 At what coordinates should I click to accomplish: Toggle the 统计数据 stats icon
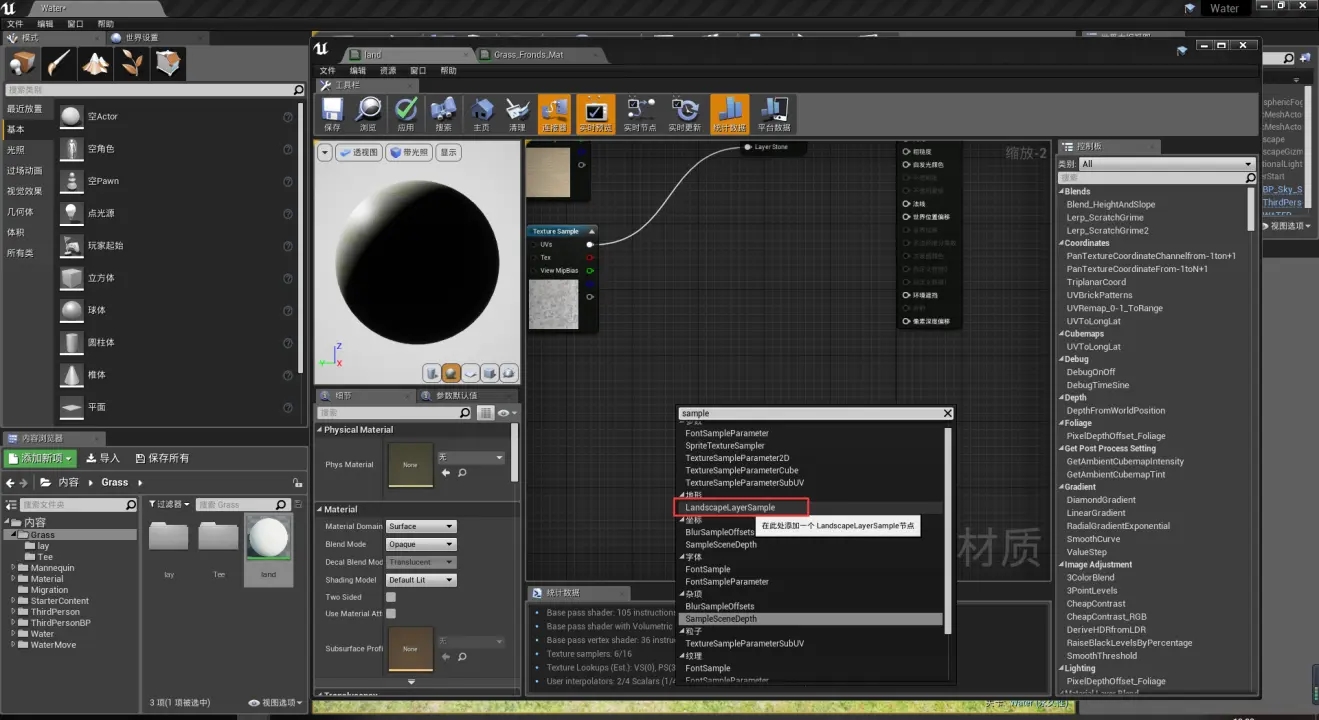729,110
